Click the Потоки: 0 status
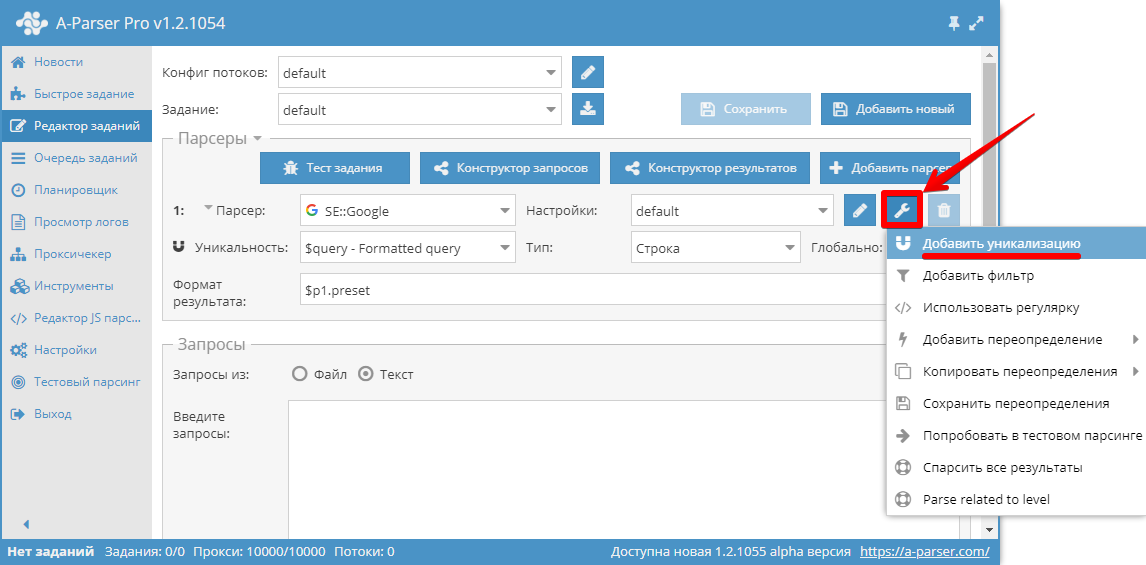The width and height of the screenshot is (1146, 565). tap(364, 551)
